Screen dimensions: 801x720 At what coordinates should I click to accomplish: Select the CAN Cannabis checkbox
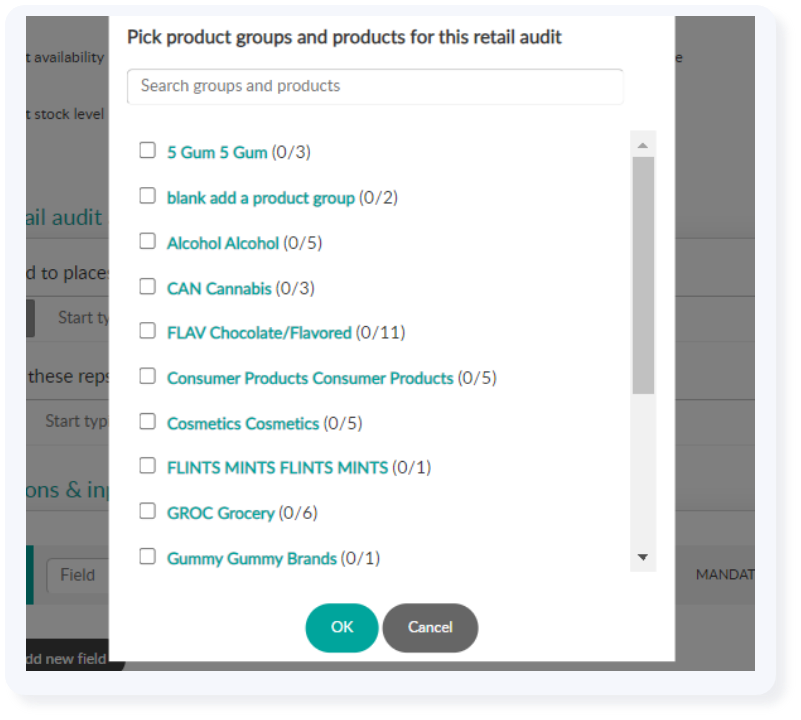tap(148, 286)
